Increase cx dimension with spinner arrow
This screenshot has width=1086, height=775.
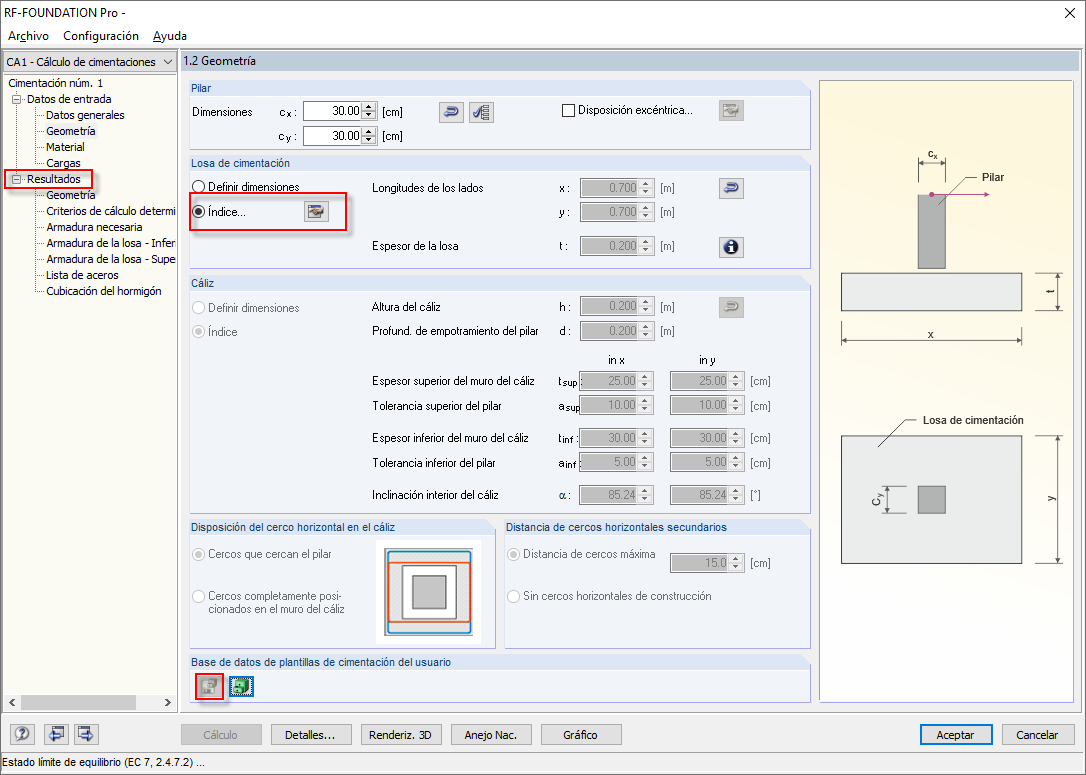click(369, 107)
